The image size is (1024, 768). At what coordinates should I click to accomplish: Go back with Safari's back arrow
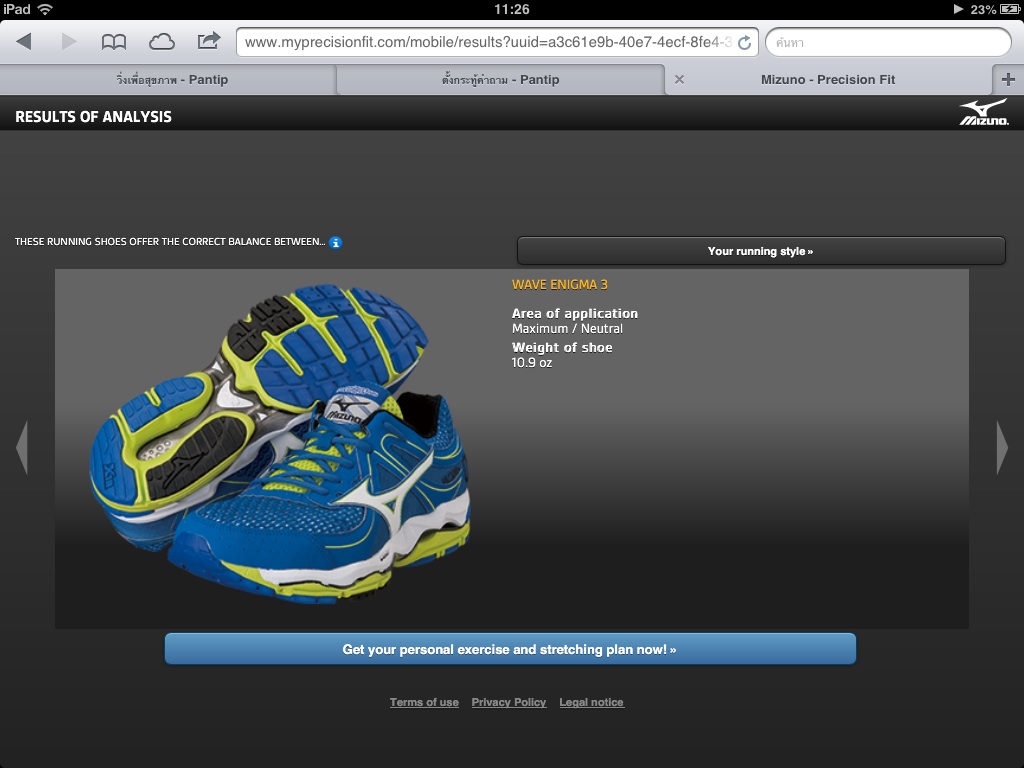pyautogui.click(x=24, y=42)
